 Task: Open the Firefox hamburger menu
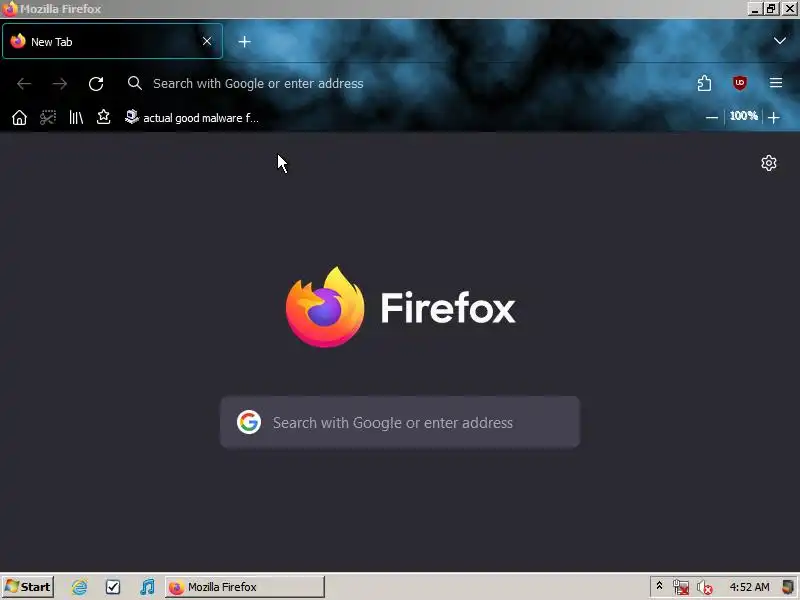pos(776,83)
